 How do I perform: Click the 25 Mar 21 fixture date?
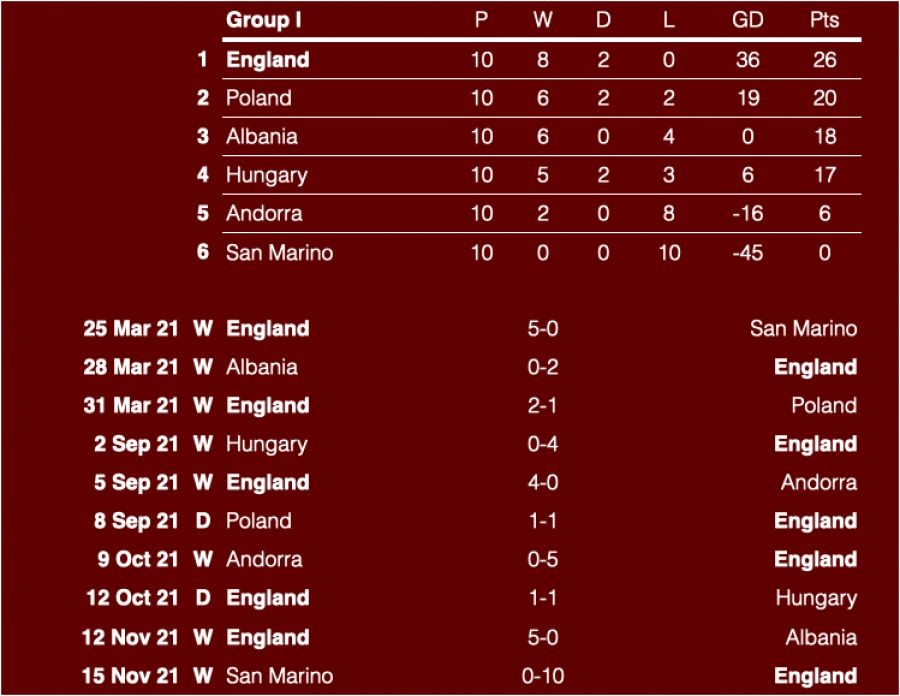click(x=131, y=329)
